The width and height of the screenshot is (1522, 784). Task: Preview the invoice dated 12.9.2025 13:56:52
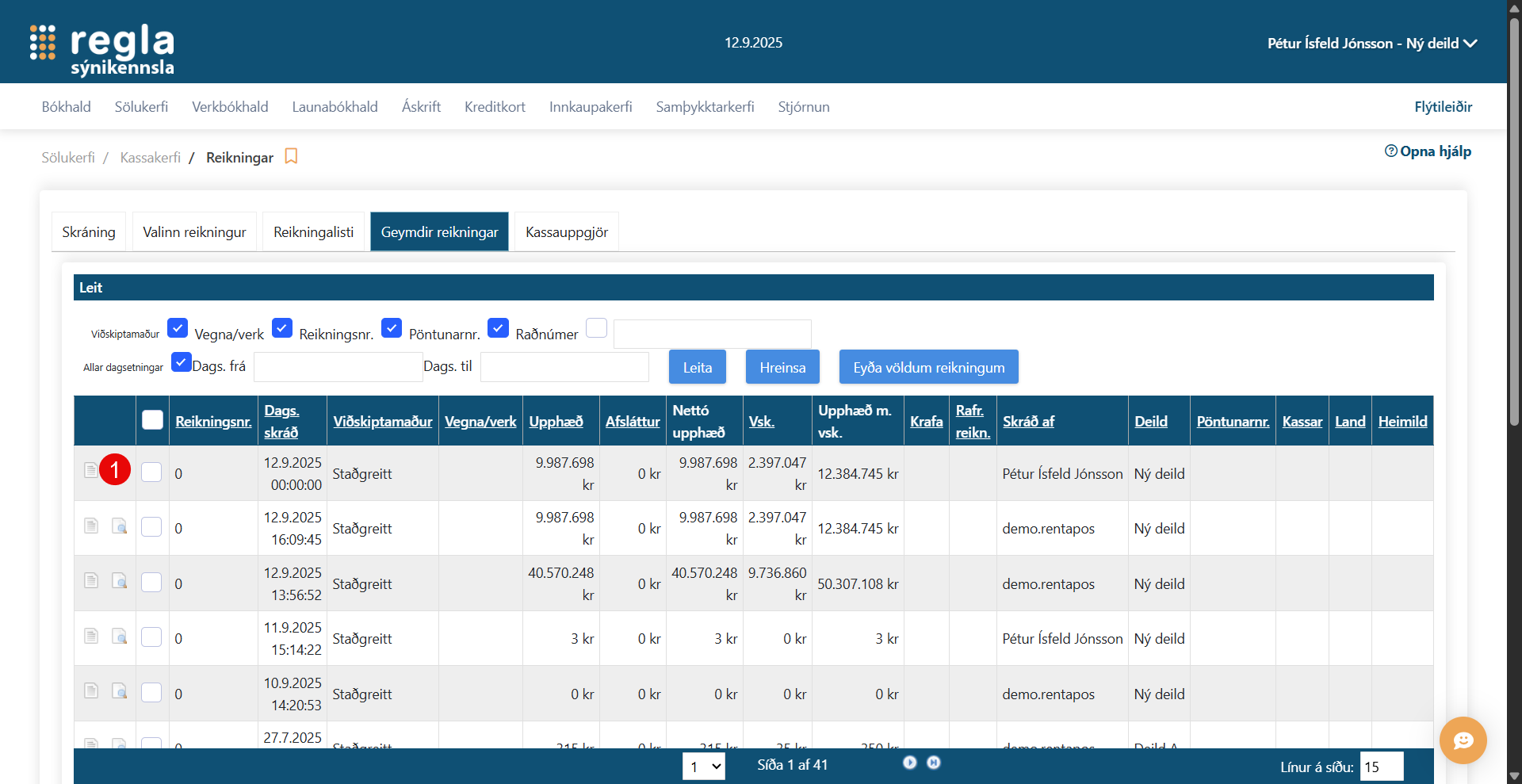120,581
